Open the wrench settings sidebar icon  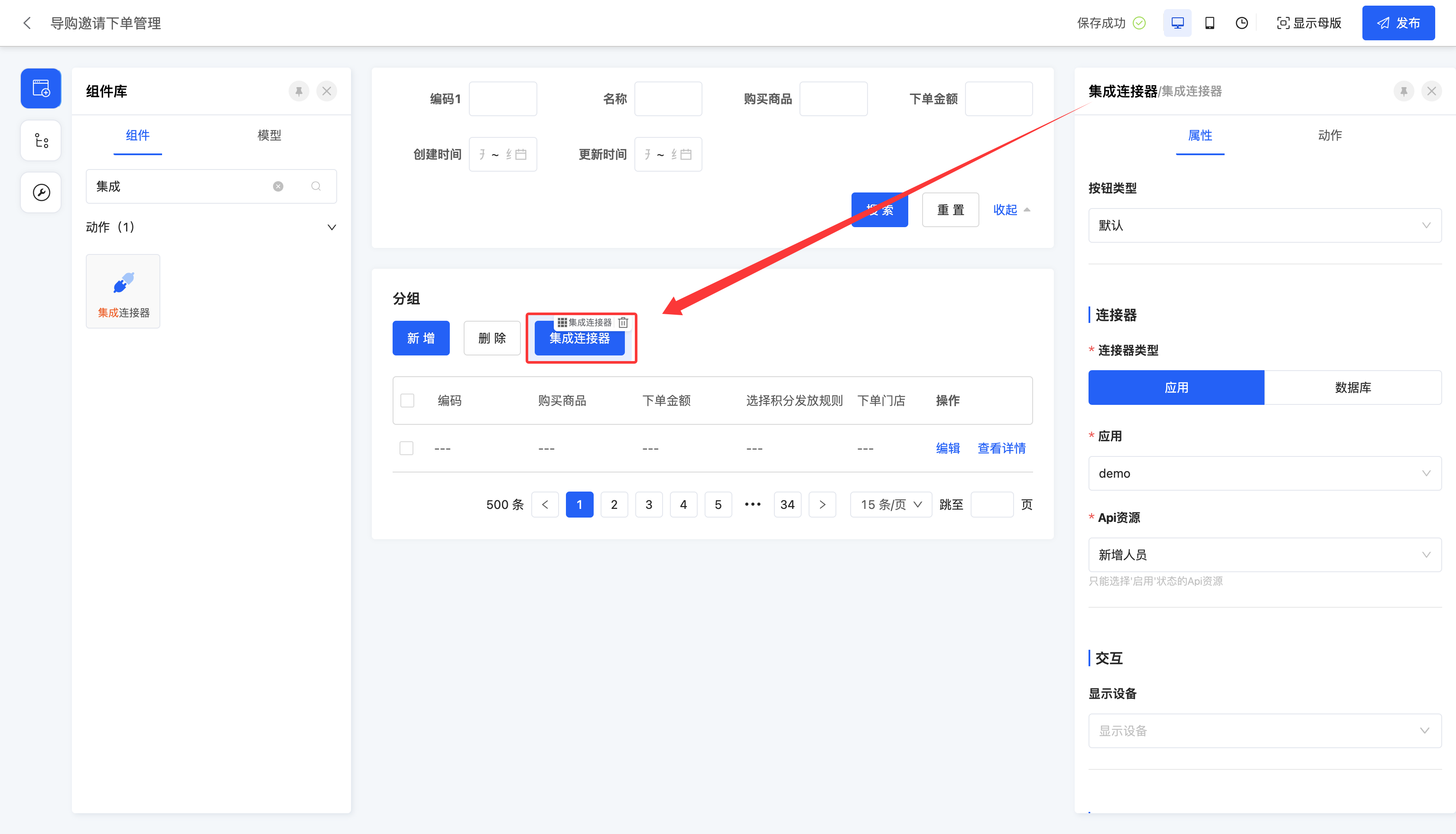pos(41,192)
